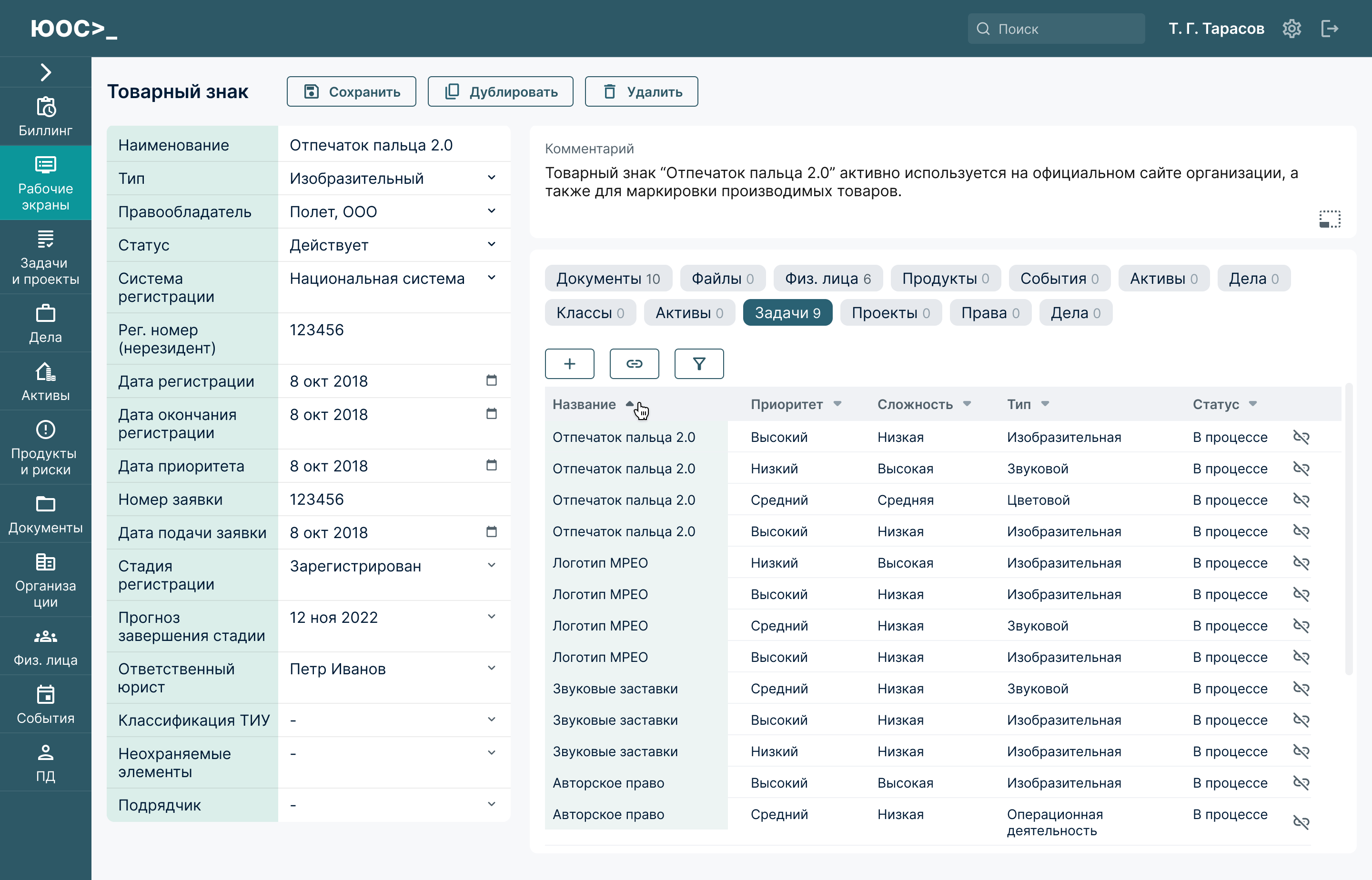Open calendar for Дата регистрации
The height and width of the screenshot is (880, 1372).
pyautogui.click(x=491, y=380)
